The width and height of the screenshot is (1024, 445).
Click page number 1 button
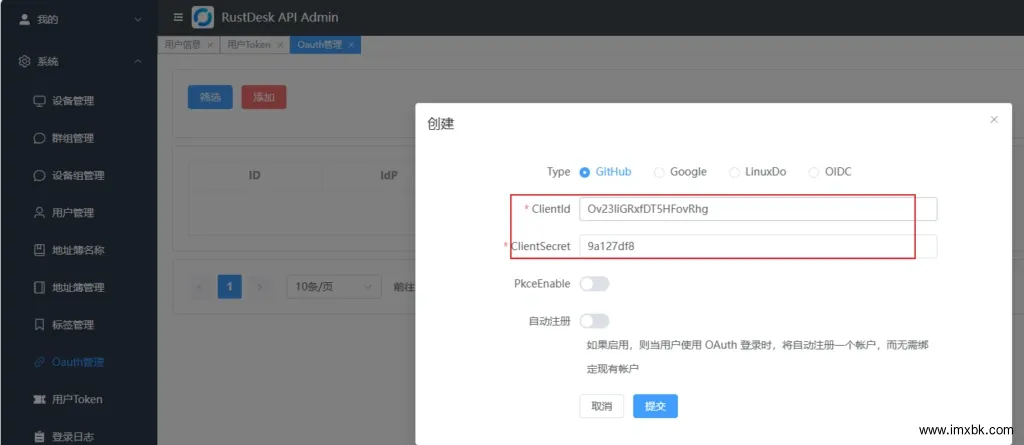230,286
